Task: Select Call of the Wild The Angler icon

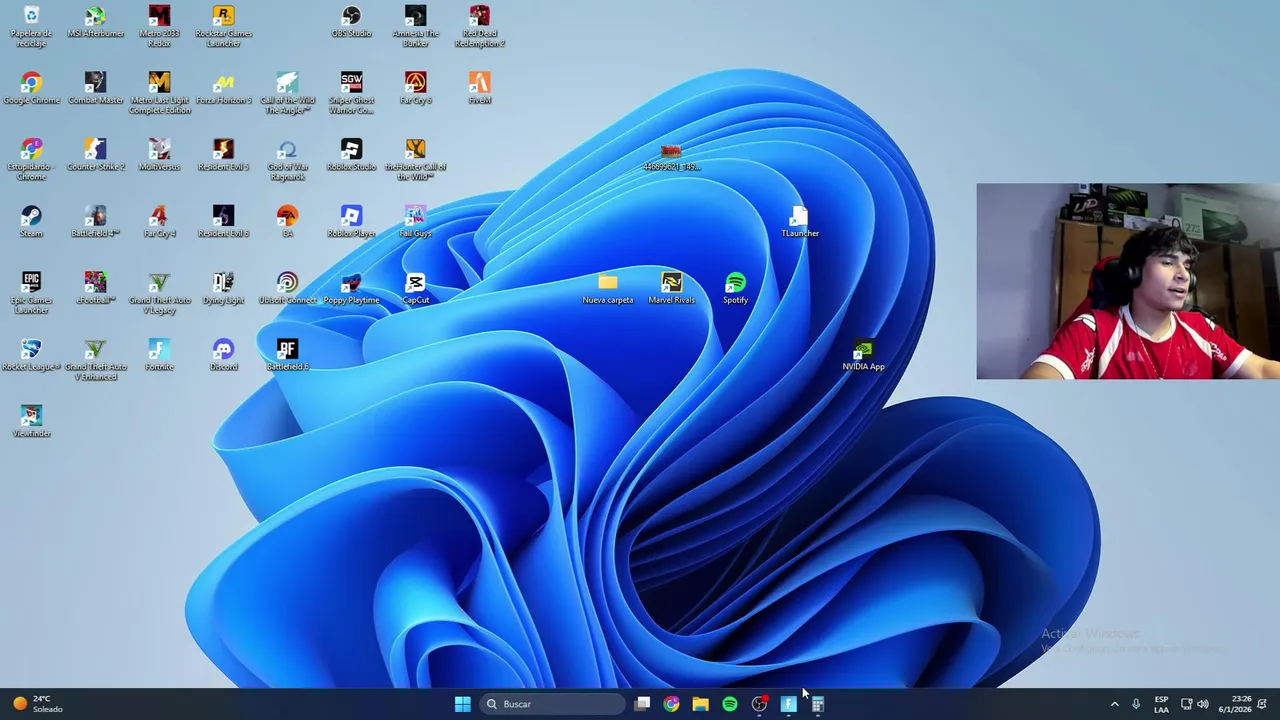Action: (x=287, y=93)
